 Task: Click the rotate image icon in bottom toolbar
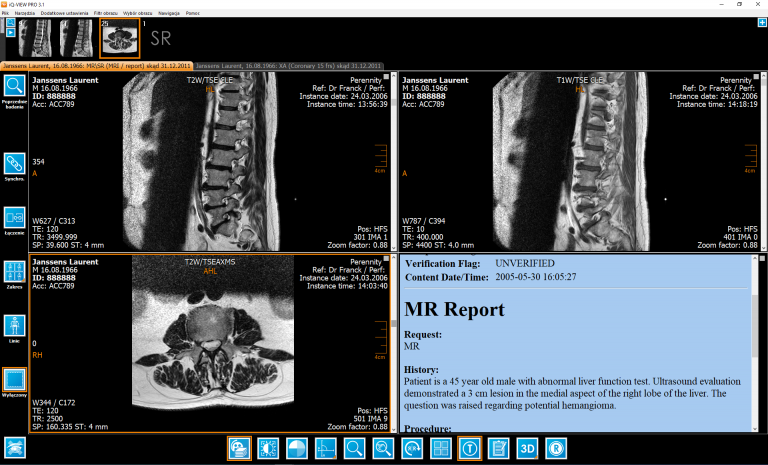pos(411,449)
